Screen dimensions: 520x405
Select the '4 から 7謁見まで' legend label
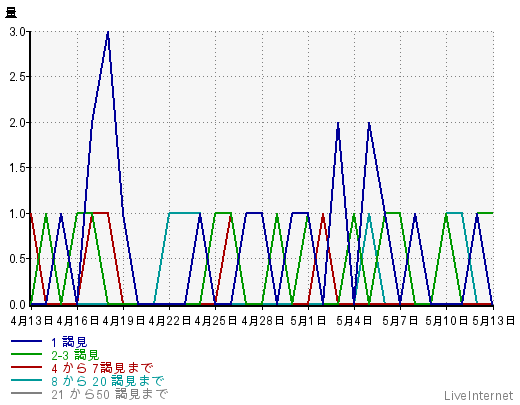(102, 368)
